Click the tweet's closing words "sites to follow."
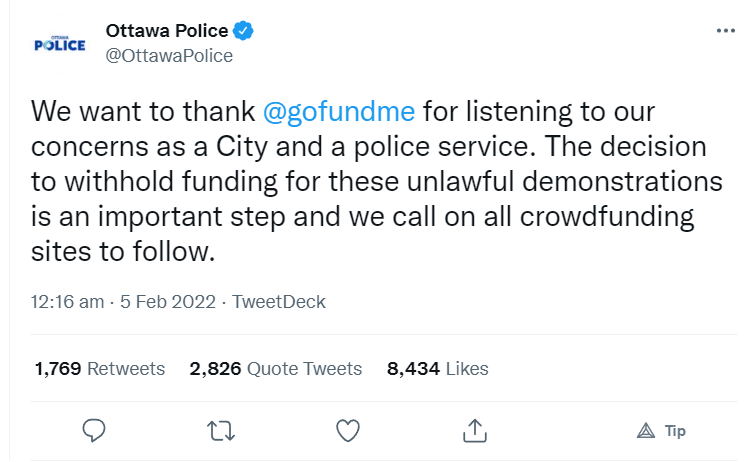This screenshot has height=462, width=748. pyautogui.click(x=123, y=252)
